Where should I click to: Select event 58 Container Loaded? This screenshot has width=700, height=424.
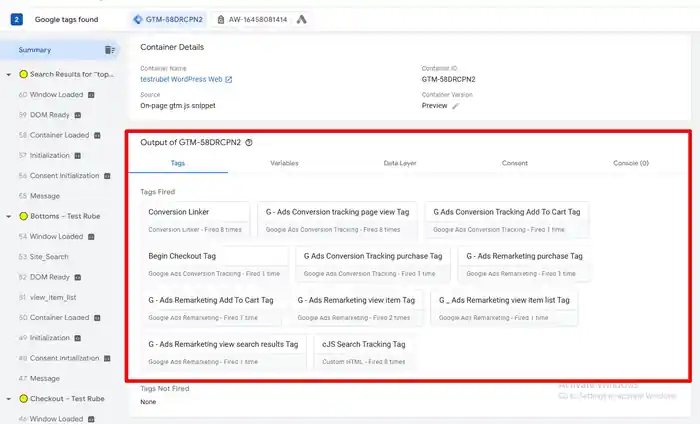pos(54,135)
